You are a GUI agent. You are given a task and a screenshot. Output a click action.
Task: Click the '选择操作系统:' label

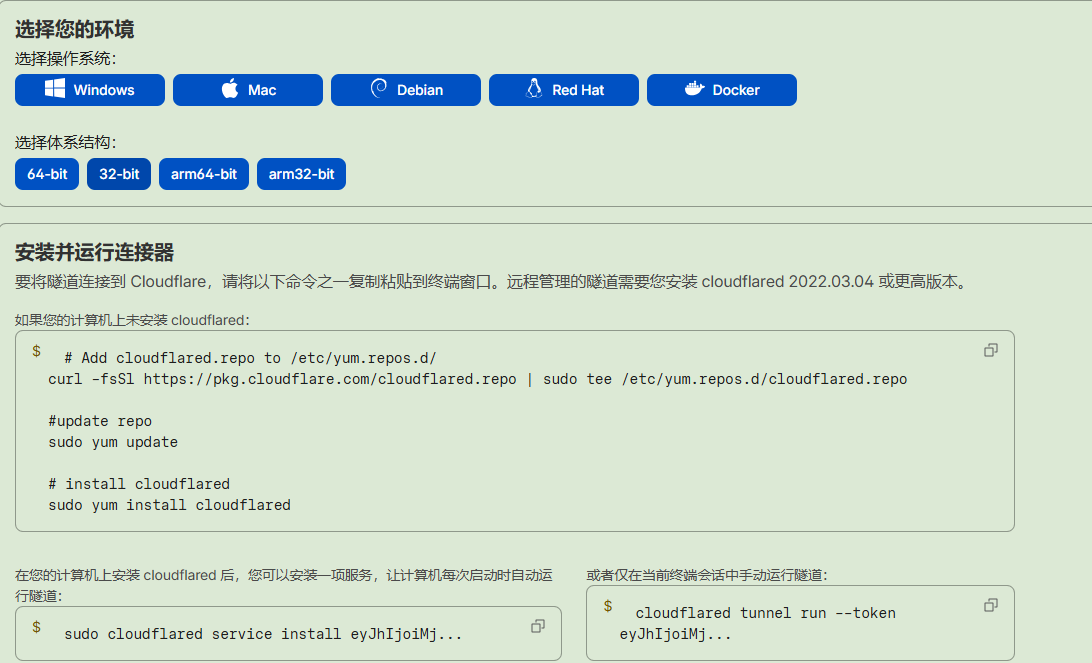tap(65, 58)
